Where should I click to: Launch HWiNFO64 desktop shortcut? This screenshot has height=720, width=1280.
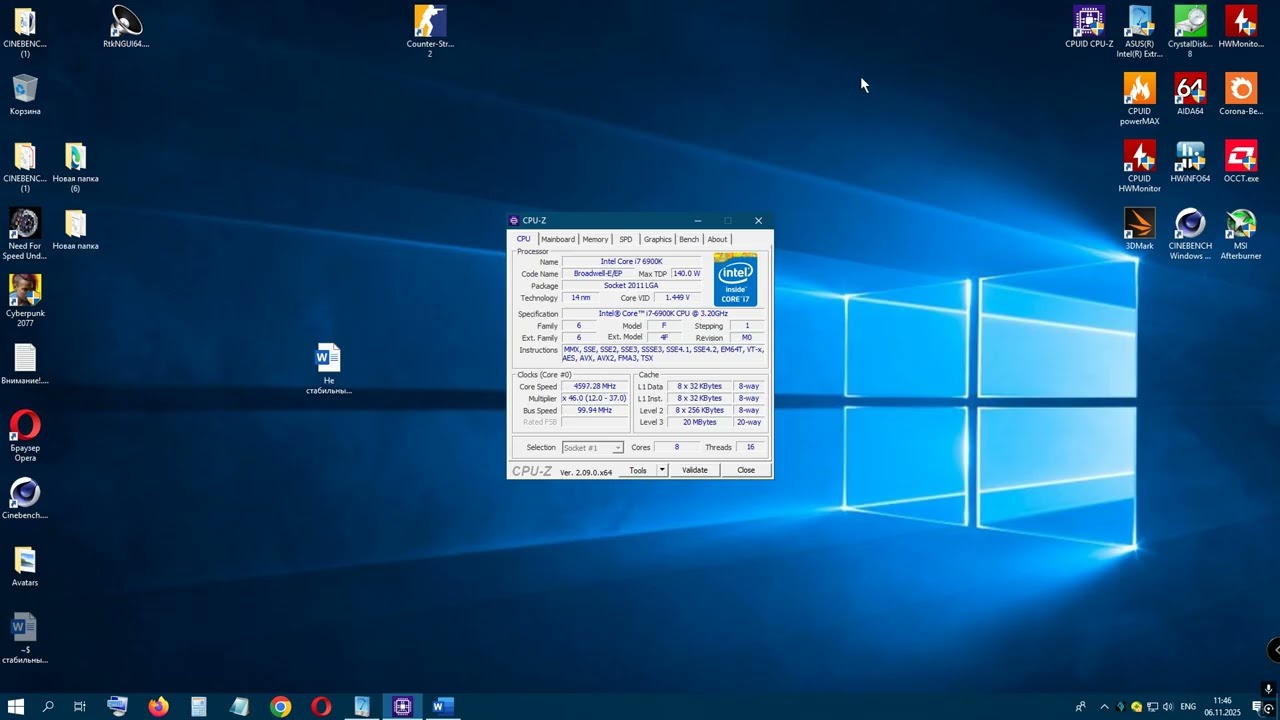[1190, 162]
